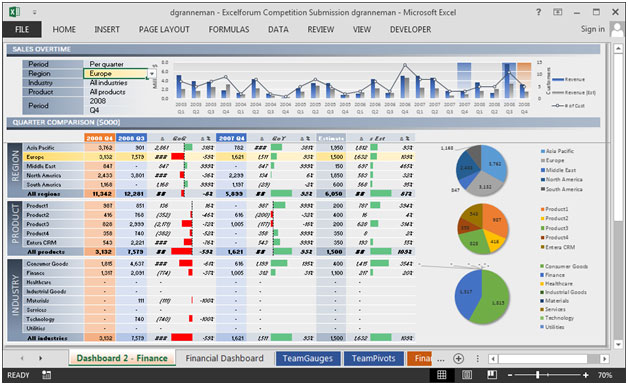Open the Region dropdown arrow next to Europe
Screen dimensions: 628x385
click(x=152, y=74)
